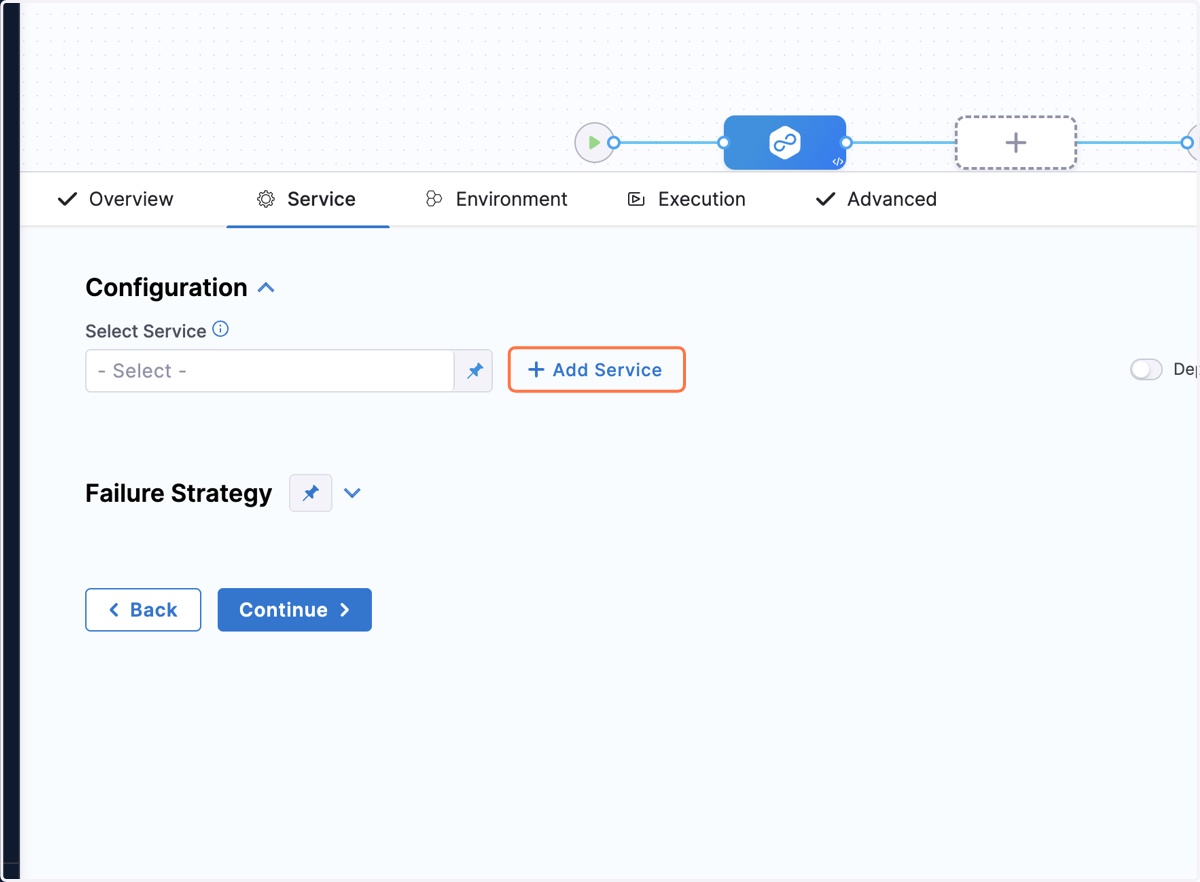Click the info icon beside Select Service
This screenshot has width=1200, height=882.
point(221,329)
